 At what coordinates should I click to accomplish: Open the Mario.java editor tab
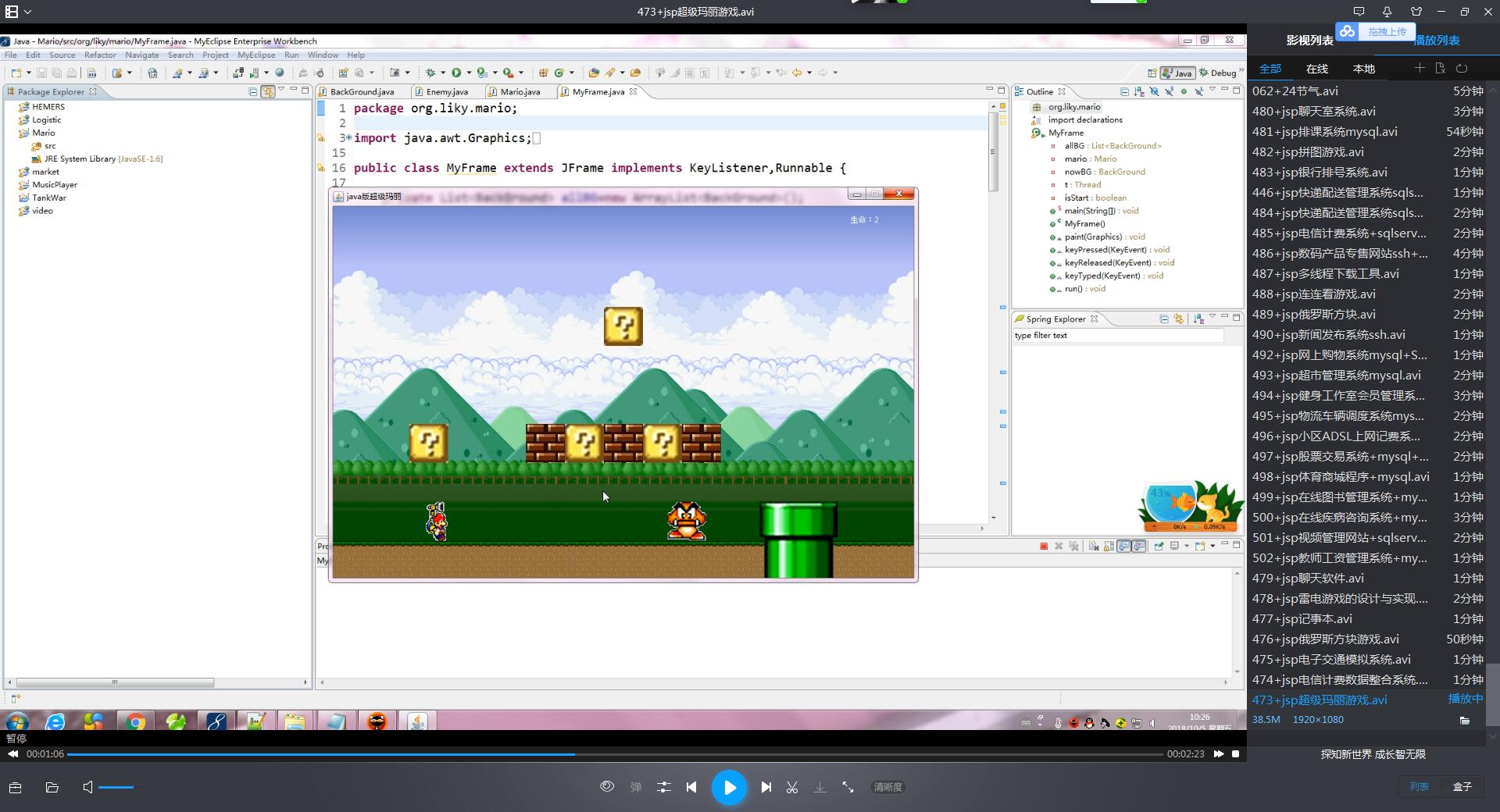coord(520,91)
